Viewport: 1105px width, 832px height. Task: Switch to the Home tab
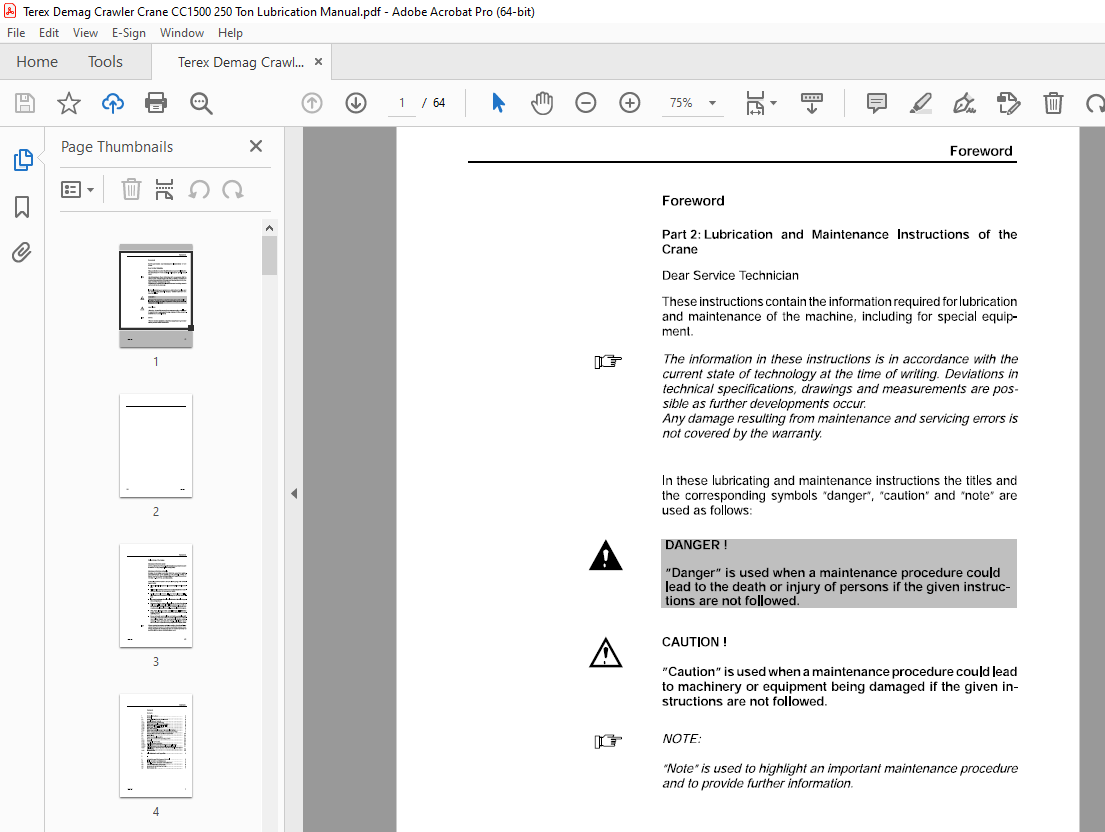(37, 62)
